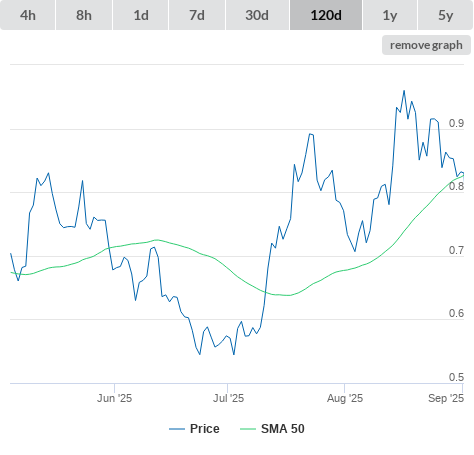Click the 0.7 y-axis value label
Viewport: 474px width, 455px height.
[x=456, y=250]
